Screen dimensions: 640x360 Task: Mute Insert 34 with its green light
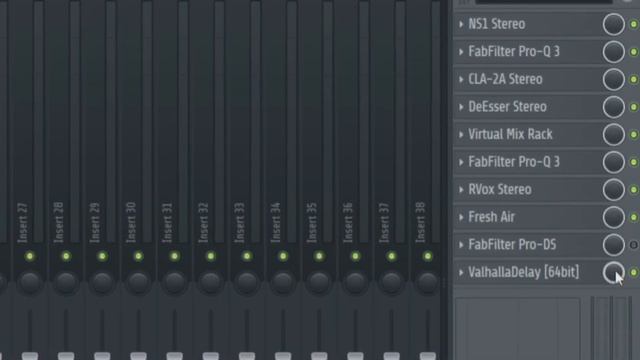(283, 256)
